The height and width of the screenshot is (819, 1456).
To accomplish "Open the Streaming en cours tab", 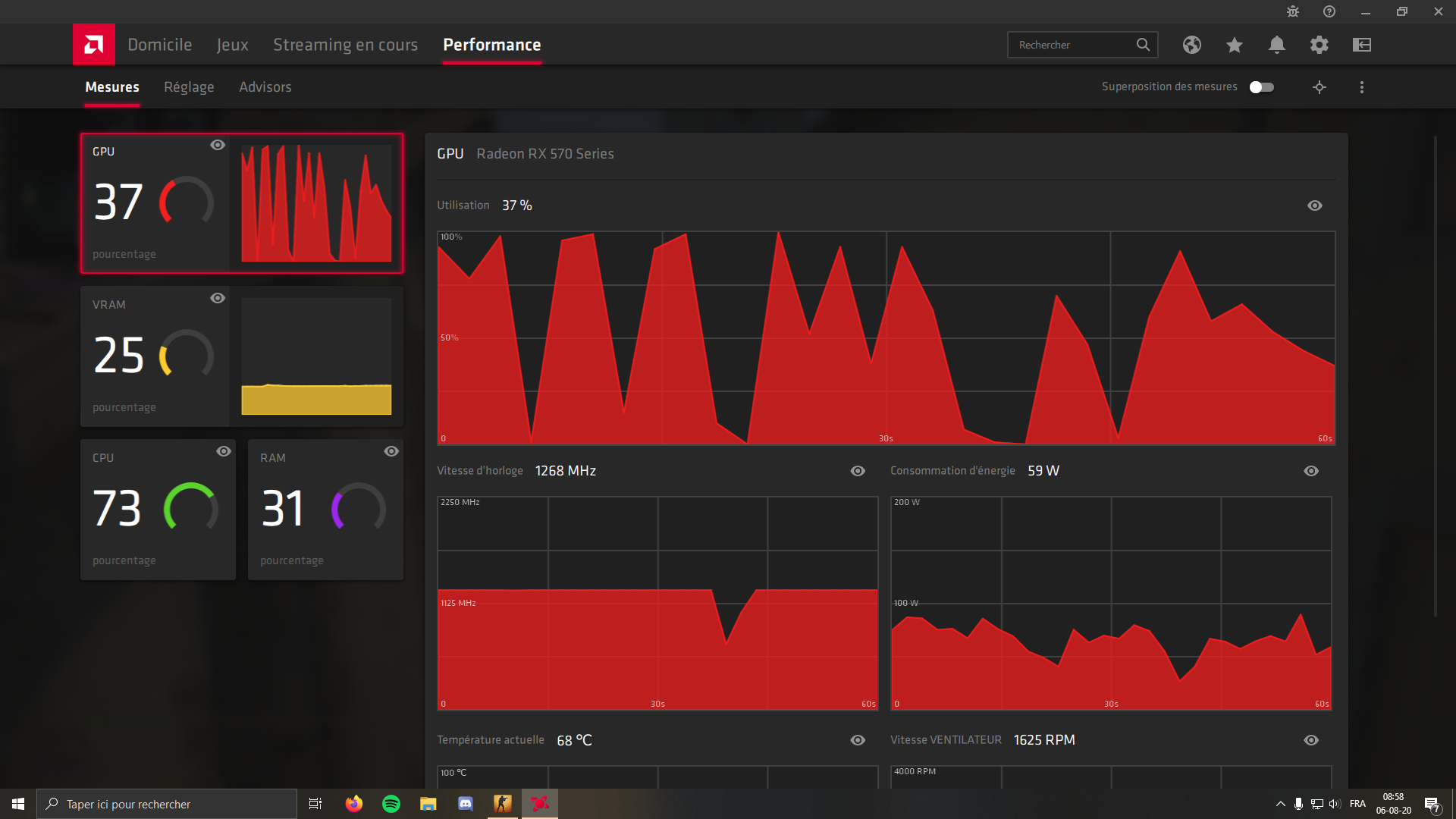I will (x=346, y=45).
